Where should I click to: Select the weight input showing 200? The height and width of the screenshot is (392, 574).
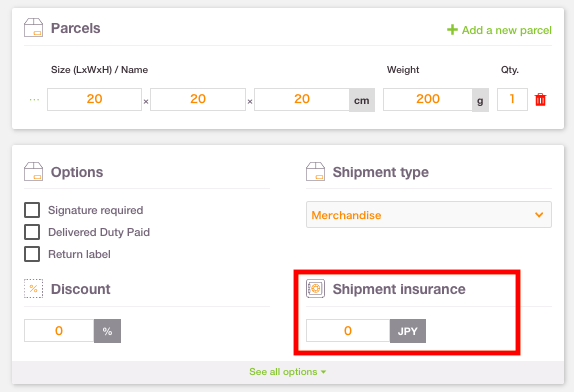428,99
